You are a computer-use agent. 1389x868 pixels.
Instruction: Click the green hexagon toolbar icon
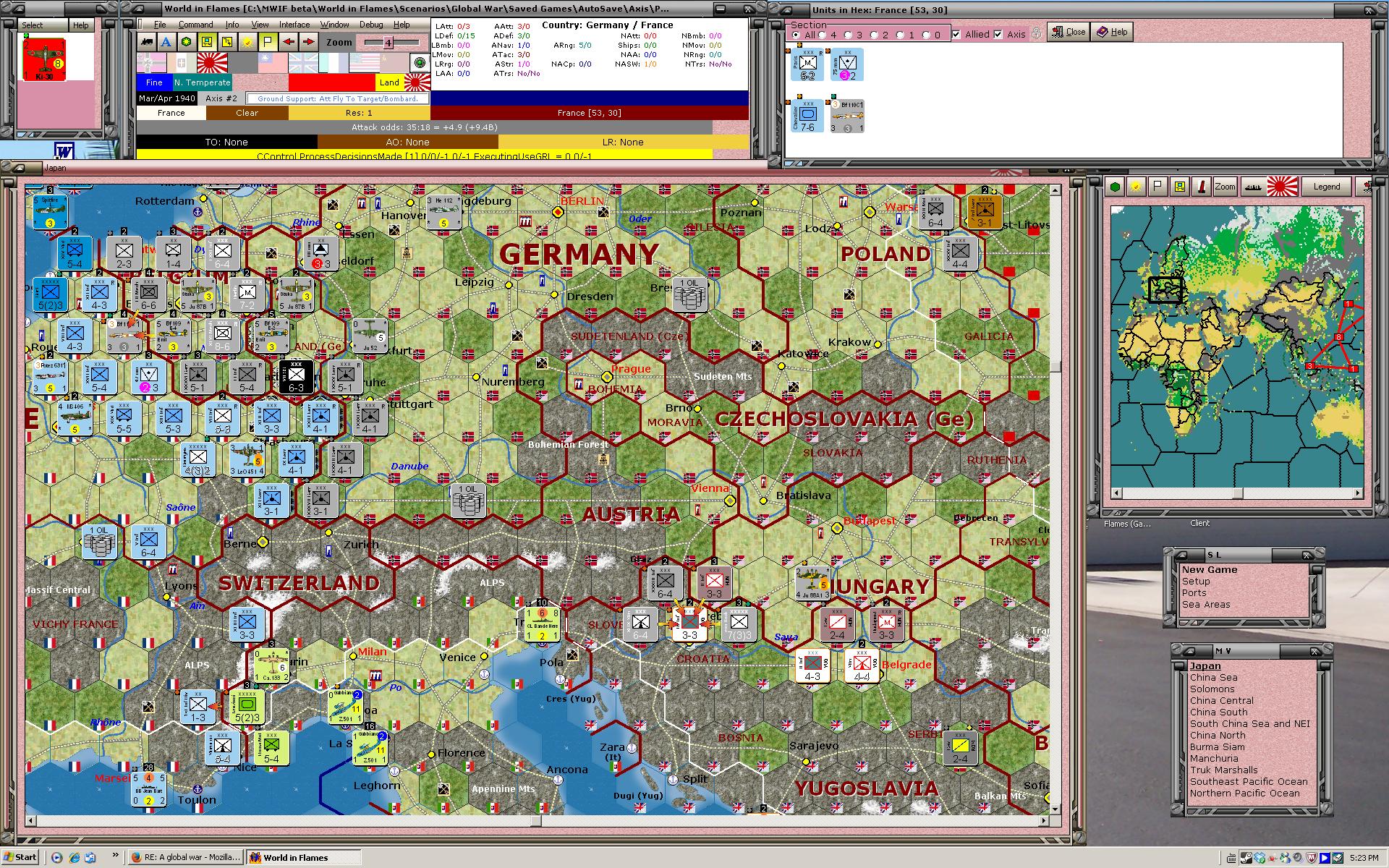click(x=187, y=42)
